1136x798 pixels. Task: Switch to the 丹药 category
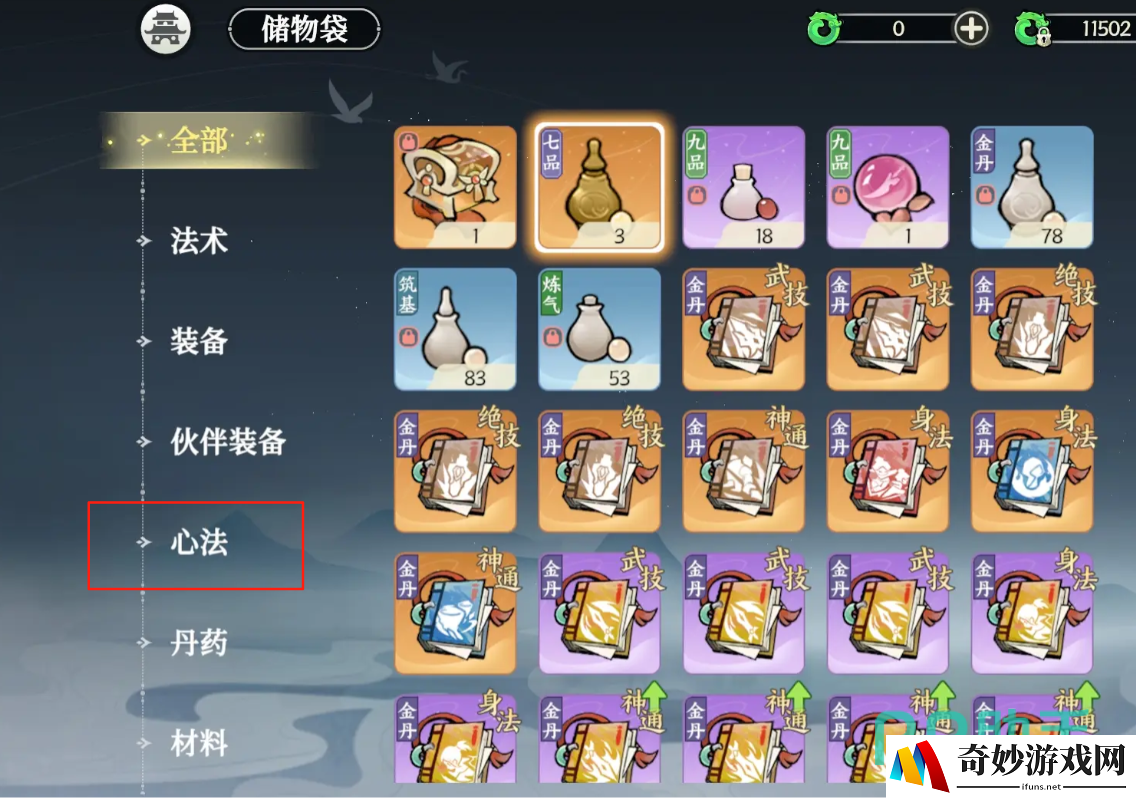coord(199,642)
